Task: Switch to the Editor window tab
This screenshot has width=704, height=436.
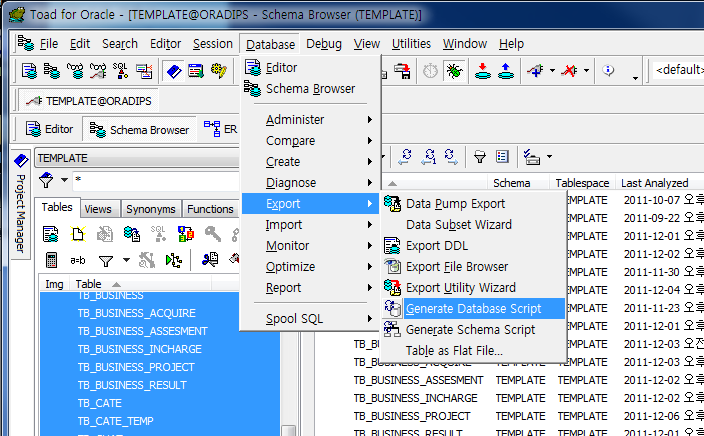Action: point(49,129)
